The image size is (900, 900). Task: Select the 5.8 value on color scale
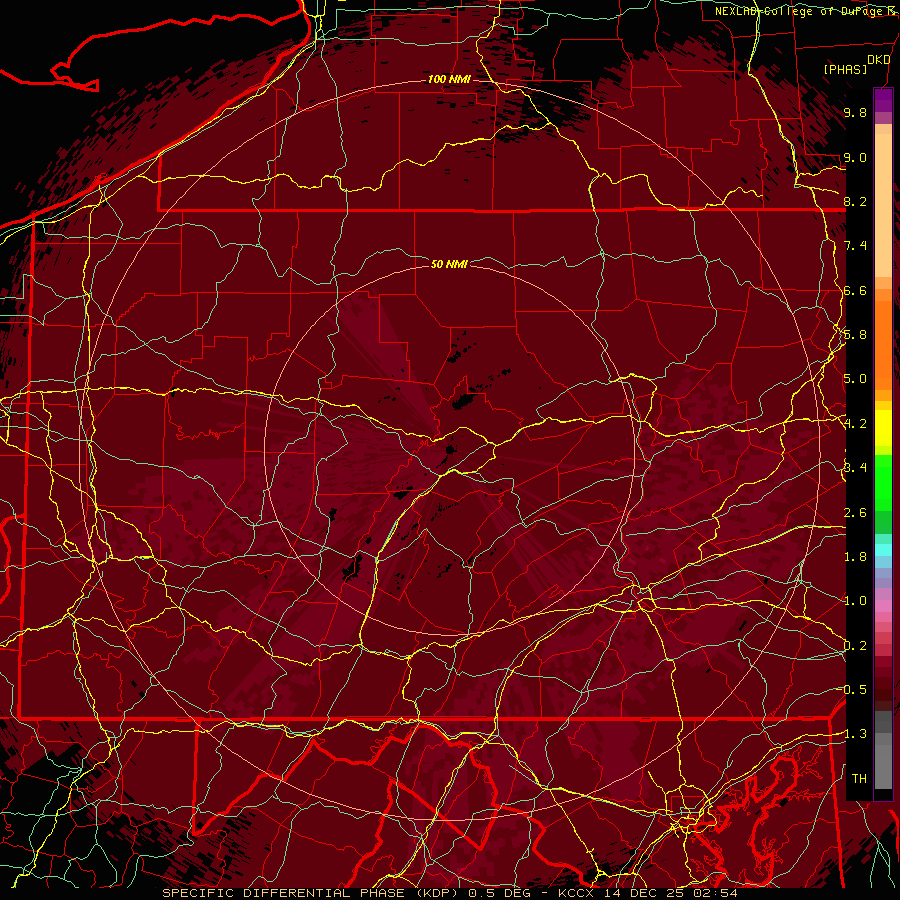(855, 335)
